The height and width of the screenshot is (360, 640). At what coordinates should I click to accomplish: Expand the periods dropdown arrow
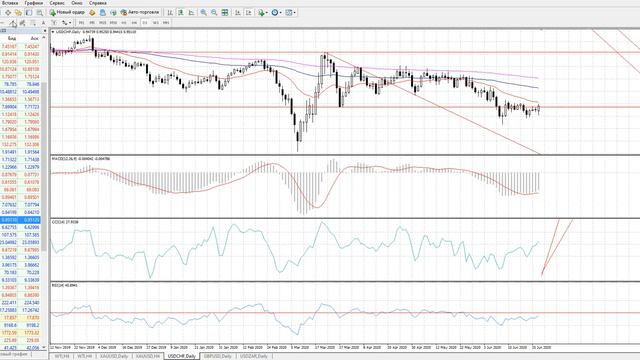coord(280,13)
